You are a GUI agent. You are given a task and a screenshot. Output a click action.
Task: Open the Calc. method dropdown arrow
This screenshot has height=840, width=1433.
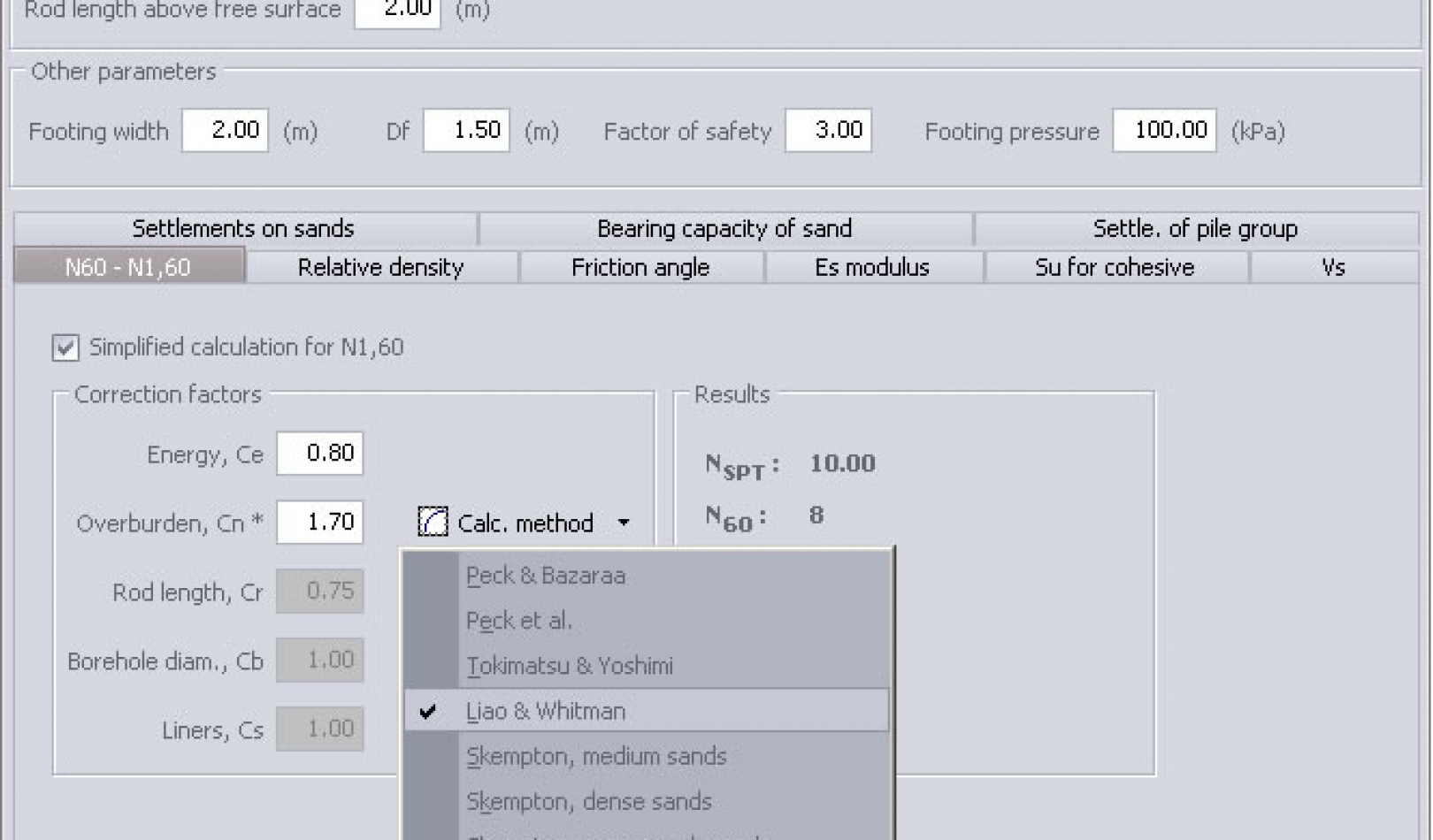click(x=625, y=523)
